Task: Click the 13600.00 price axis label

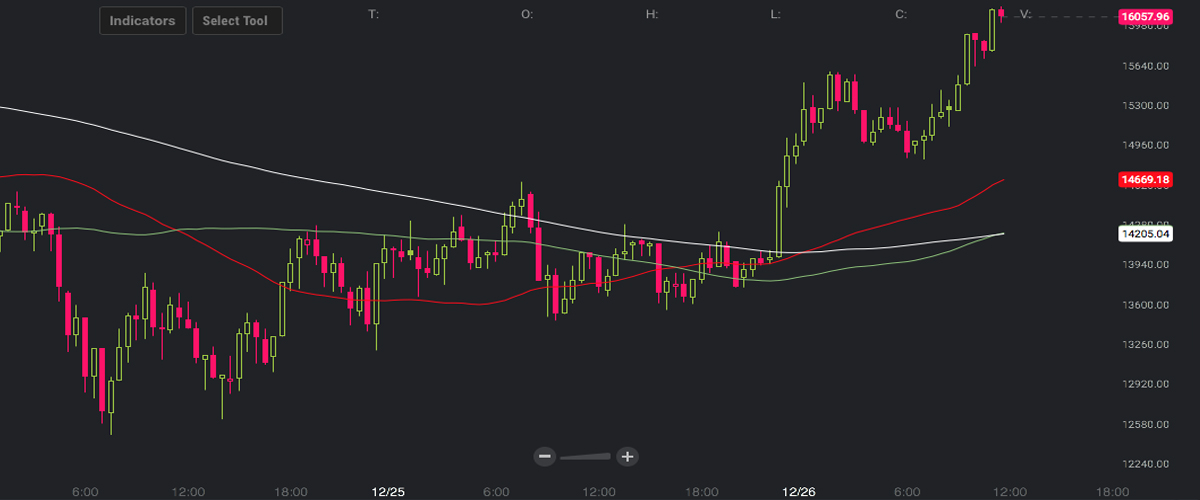Action: 1145,305
